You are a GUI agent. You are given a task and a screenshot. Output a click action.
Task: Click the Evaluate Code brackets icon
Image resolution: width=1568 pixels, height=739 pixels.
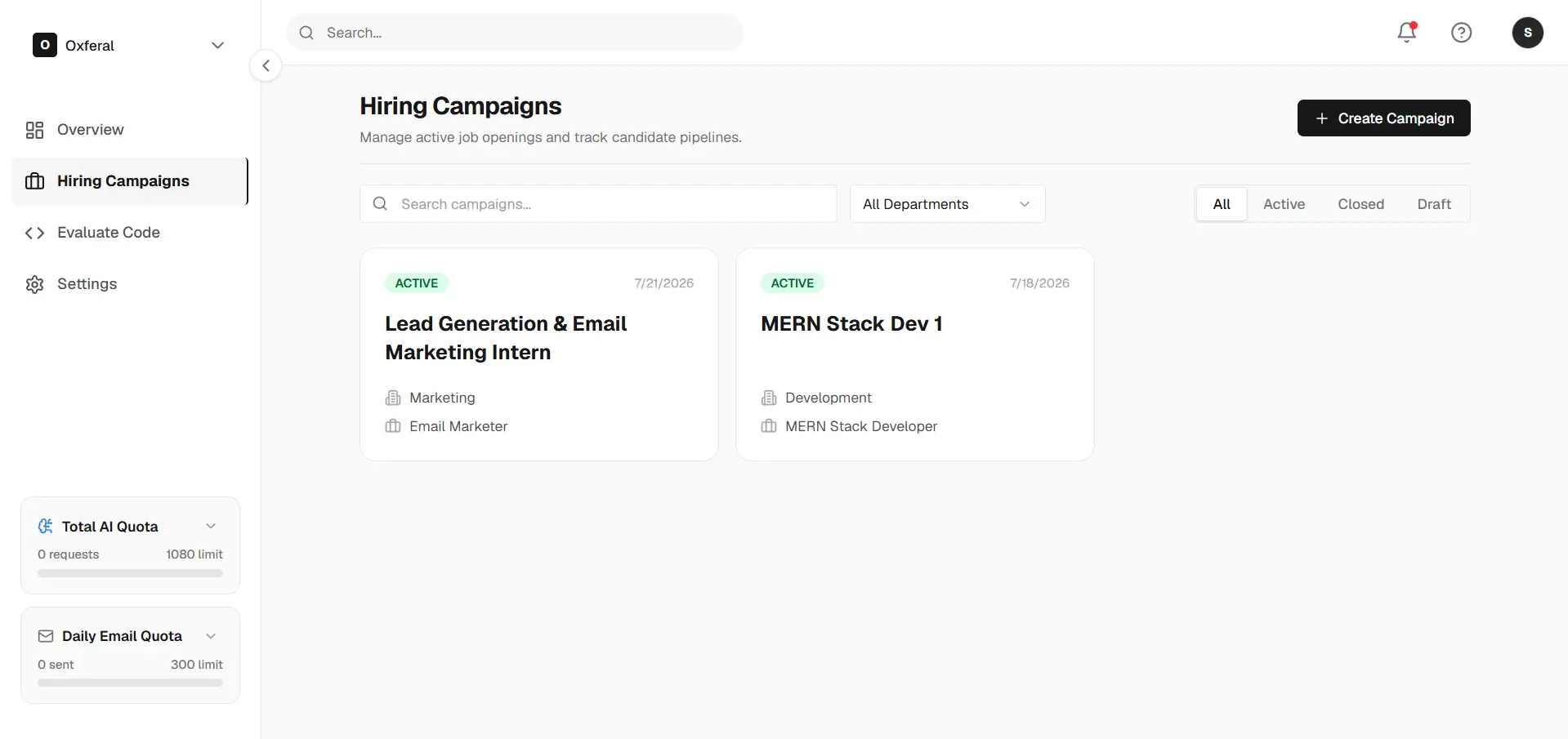tap(34, 233)
